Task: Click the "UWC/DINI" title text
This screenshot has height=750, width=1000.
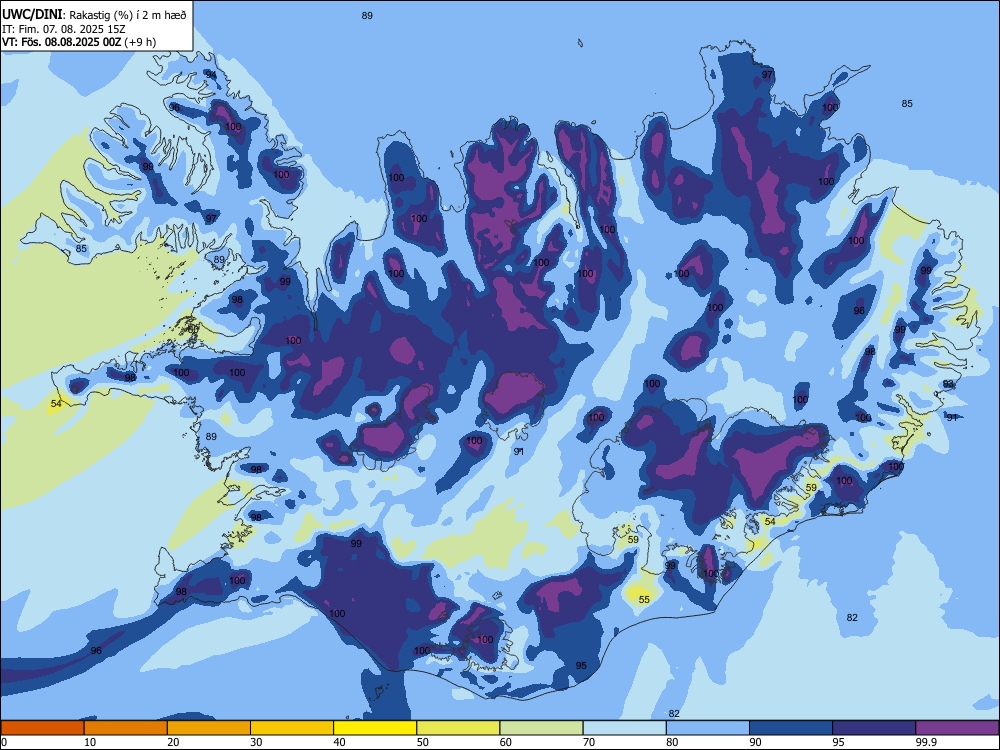Action: [32, 14]
